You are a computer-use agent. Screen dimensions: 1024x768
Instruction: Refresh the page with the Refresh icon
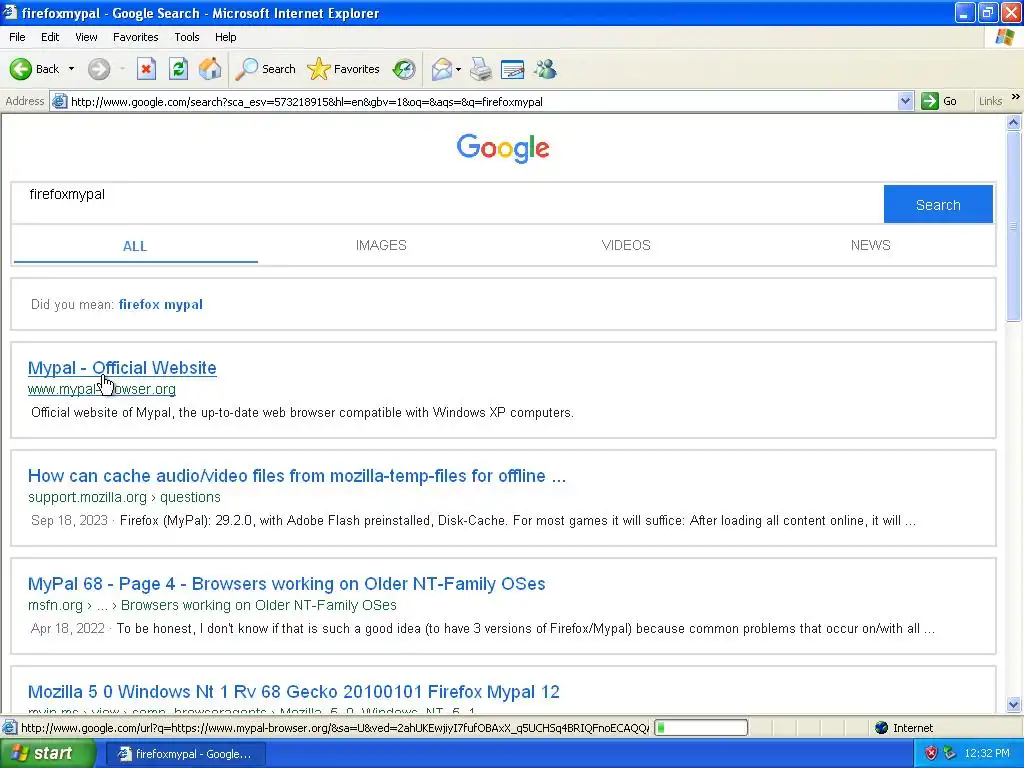(x=178, y=69)
